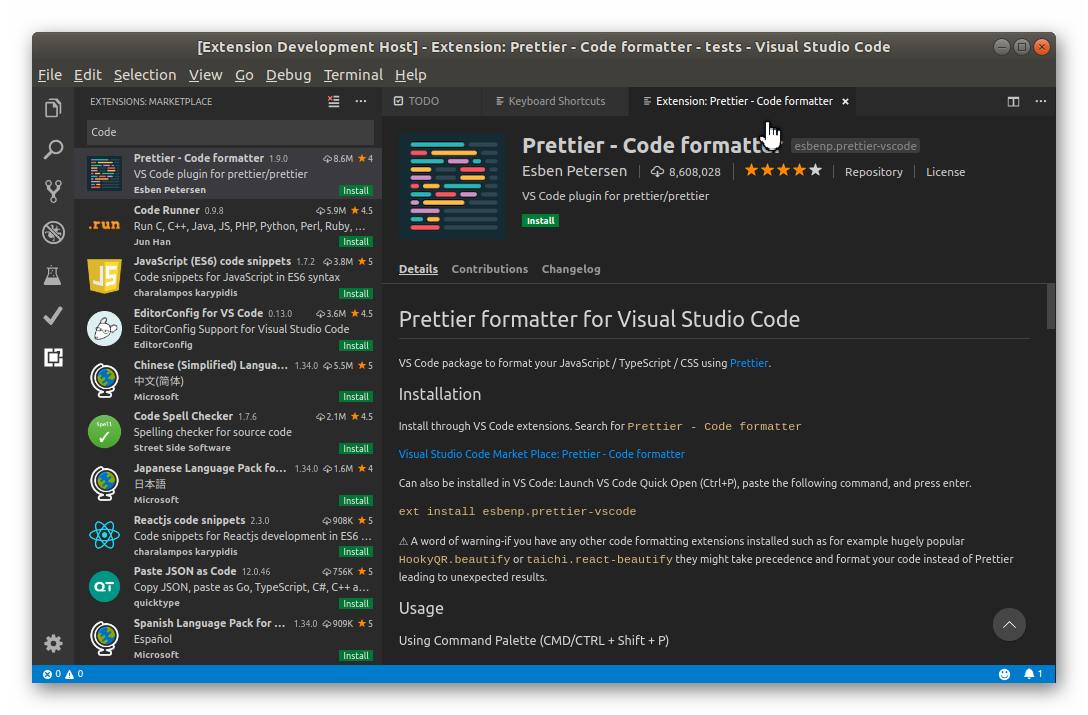Image resolution: width=1088 pixels, height=715 pixels.
Task: Install Chinese (Simplified) Language pack
Action: click(356, 396)
